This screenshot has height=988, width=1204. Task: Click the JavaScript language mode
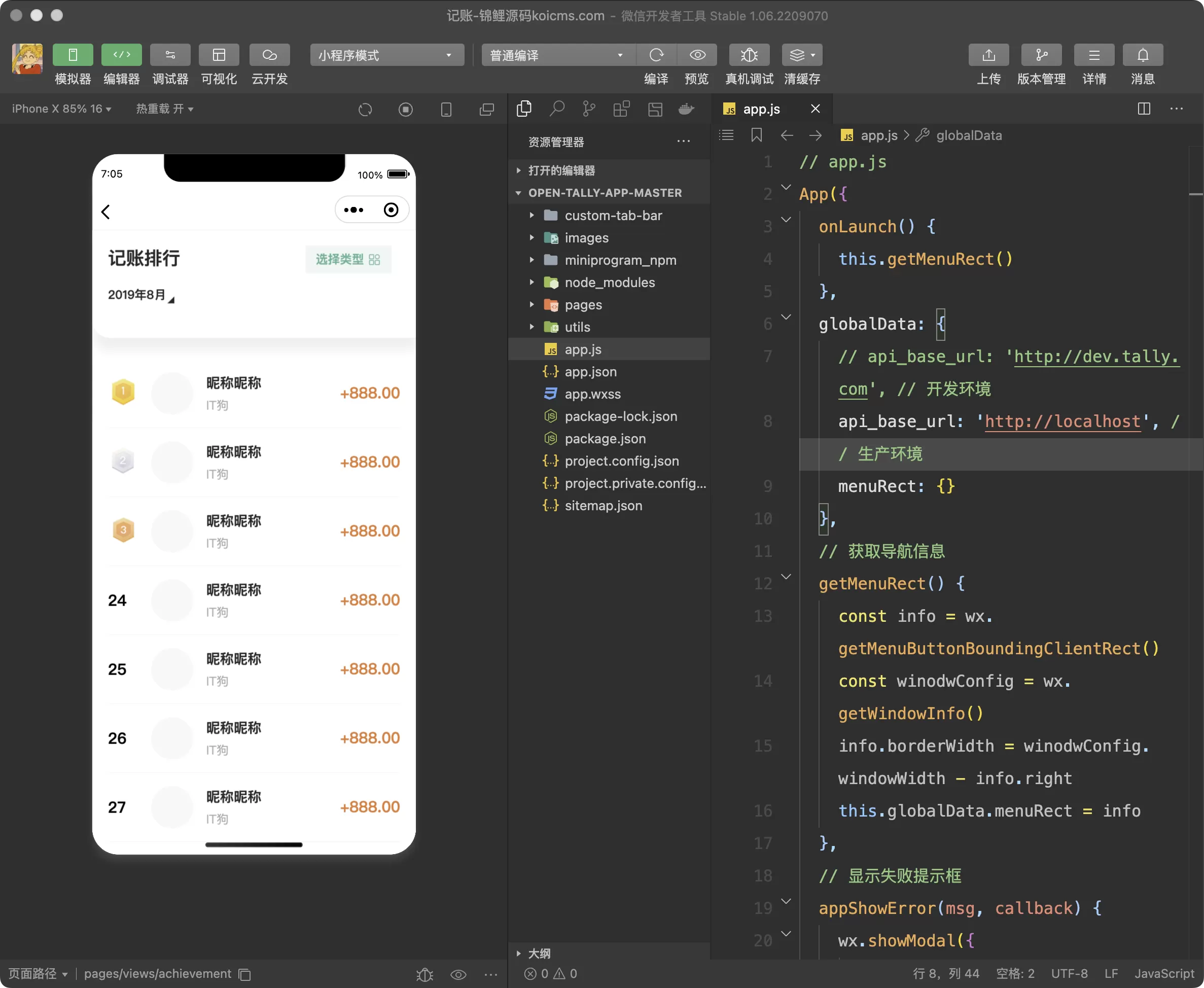pos(1163,974)
